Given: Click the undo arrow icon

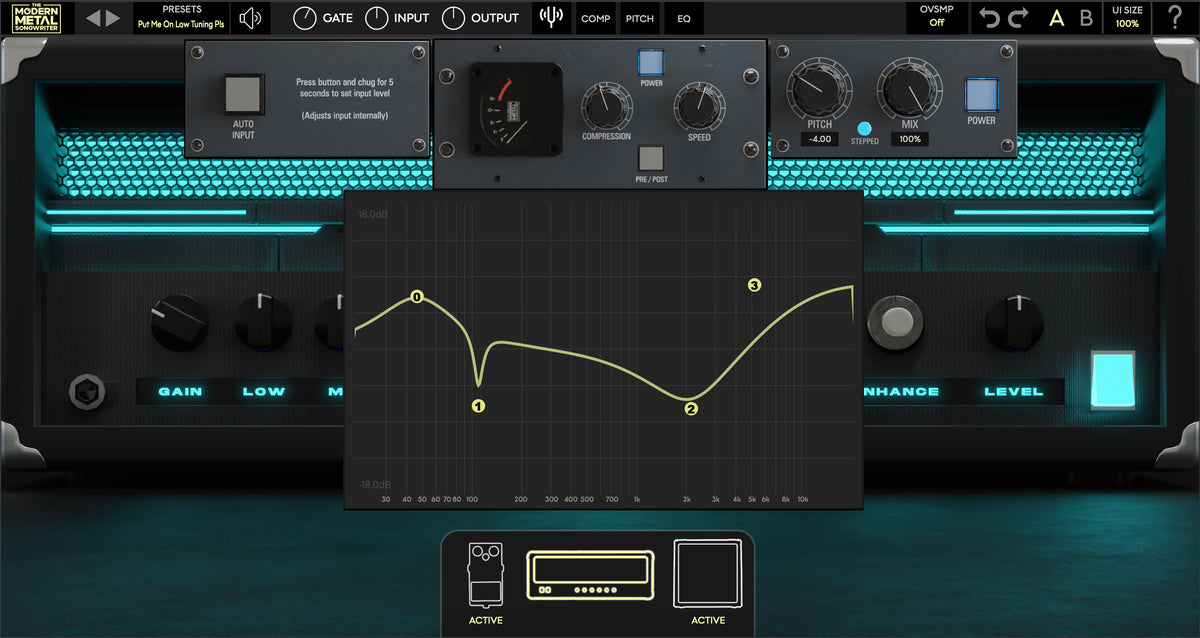Looking at the screenshot, I should click(x=991, y=17).
